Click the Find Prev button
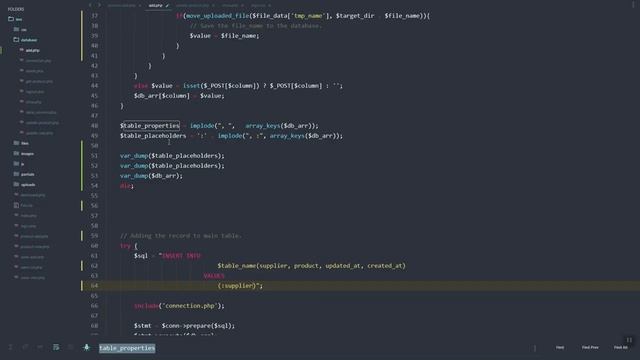The image size is (640, 360). (590, 347)
